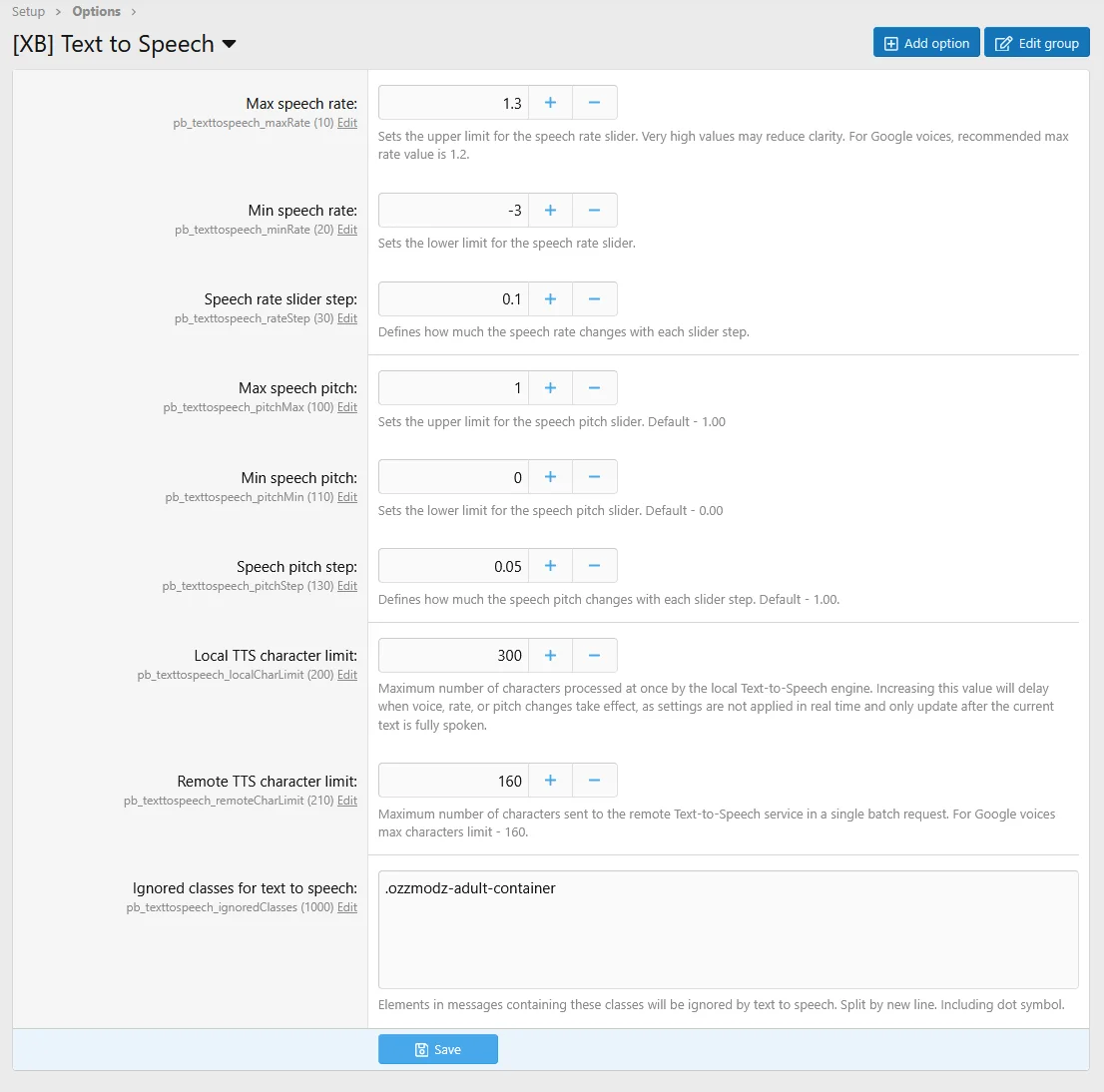Open the [XB] Text to Speech group dropdown
This screenshot has width=1104, height=1092.
click(x=229, y=44)
